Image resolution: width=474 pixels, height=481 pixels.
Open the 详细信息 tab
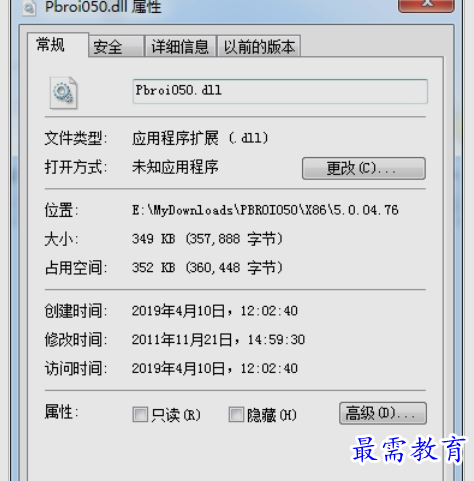180,46
